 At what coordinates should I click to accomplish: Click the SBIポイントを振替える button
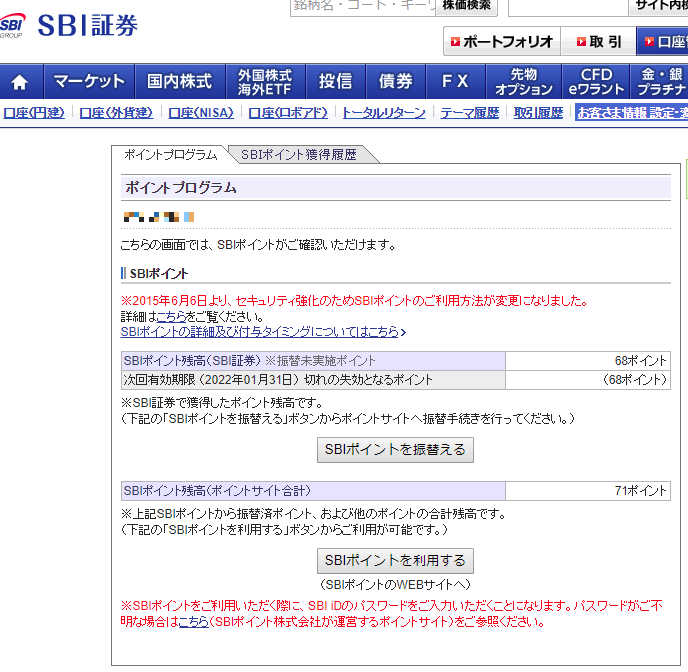pos(395,450)
